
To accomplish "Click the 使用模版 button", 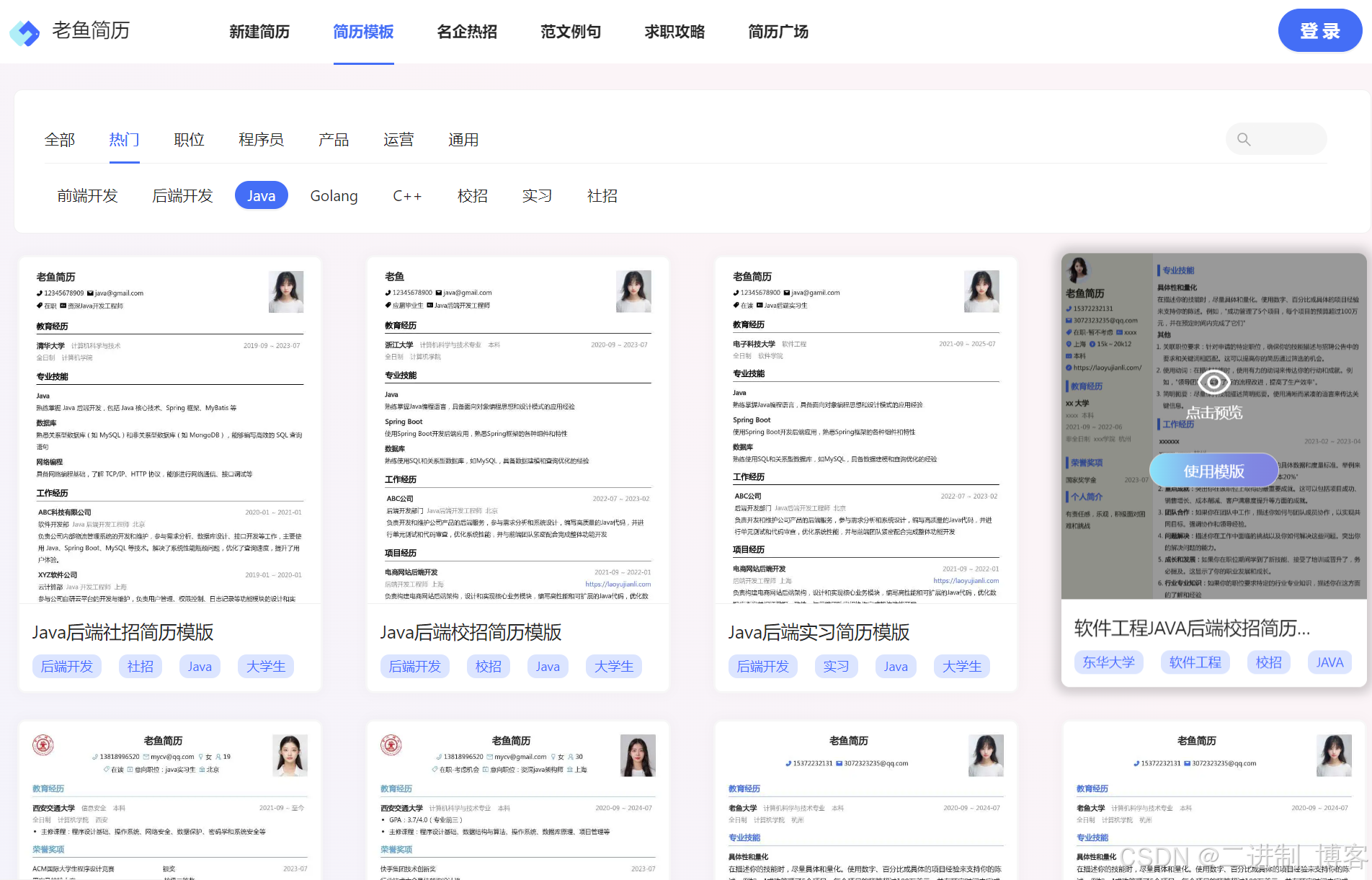I will [x=1214, y=471].
